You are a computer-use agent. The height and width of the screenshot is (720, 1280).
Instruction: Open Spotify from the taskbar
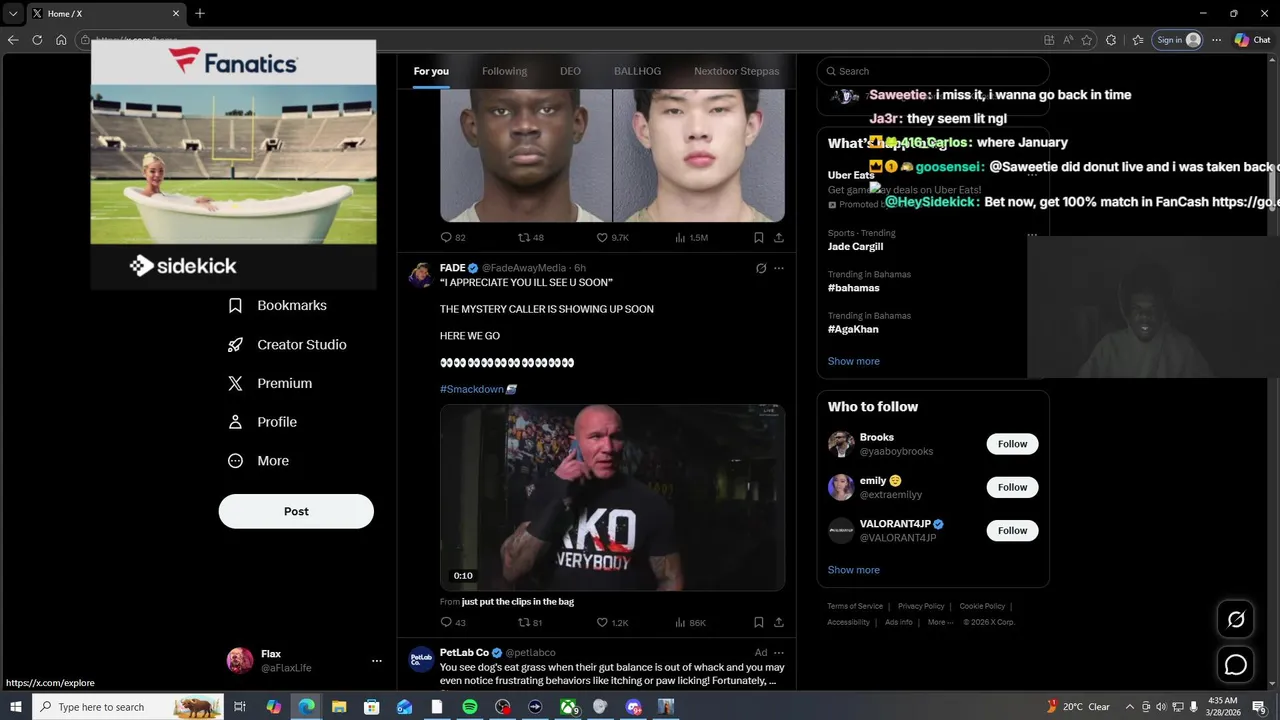pos(470,707)
